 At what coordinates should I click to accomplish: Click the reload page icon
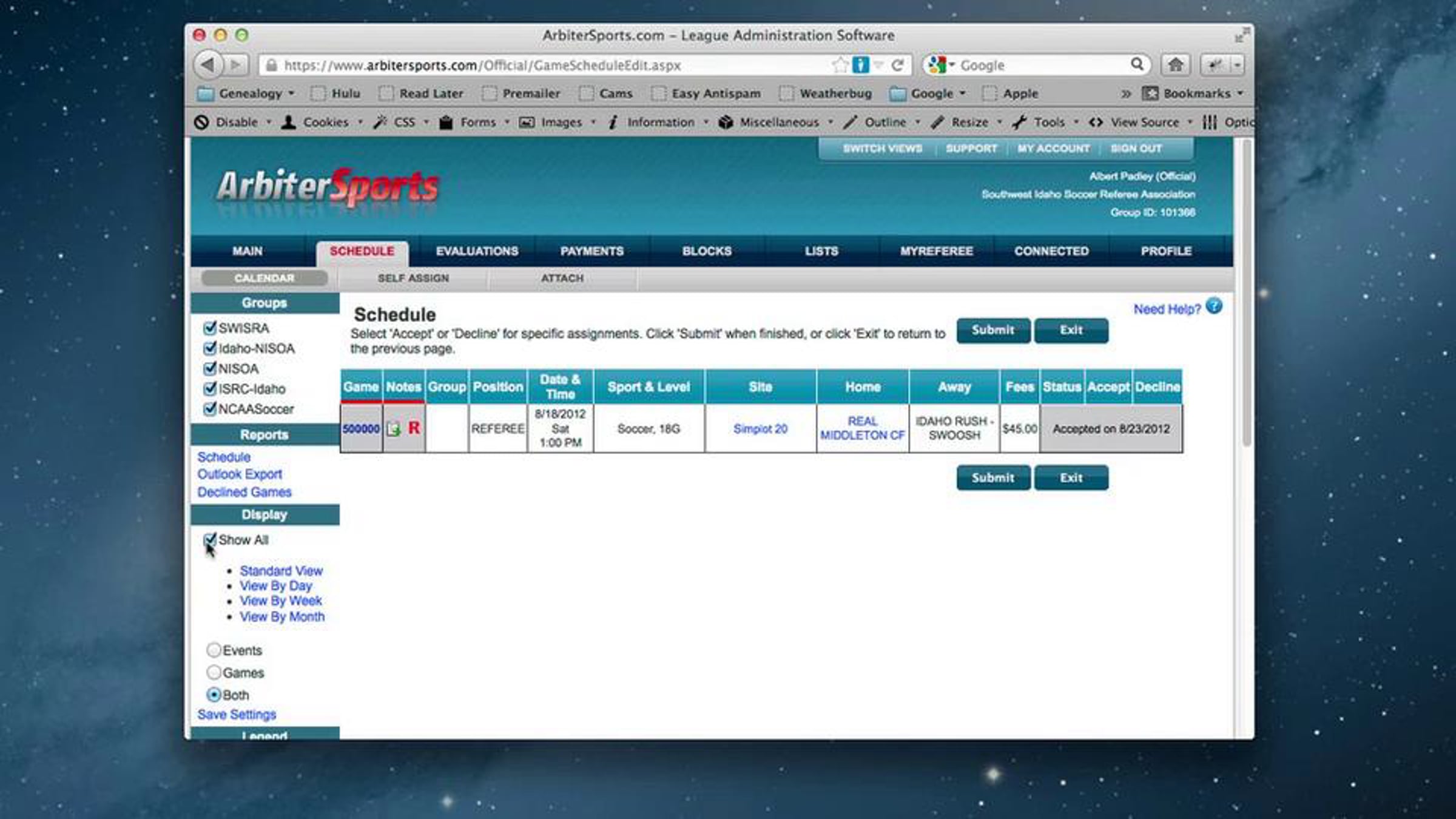pyautogui.click(x=898, y=65)
